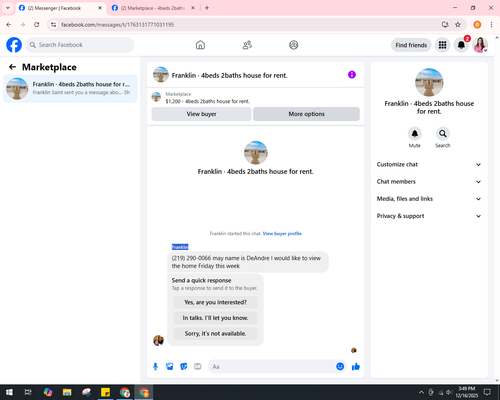
Task: Search in conversation with the magnifier icon
Action: pyautogui.click(x=443, y=134)
